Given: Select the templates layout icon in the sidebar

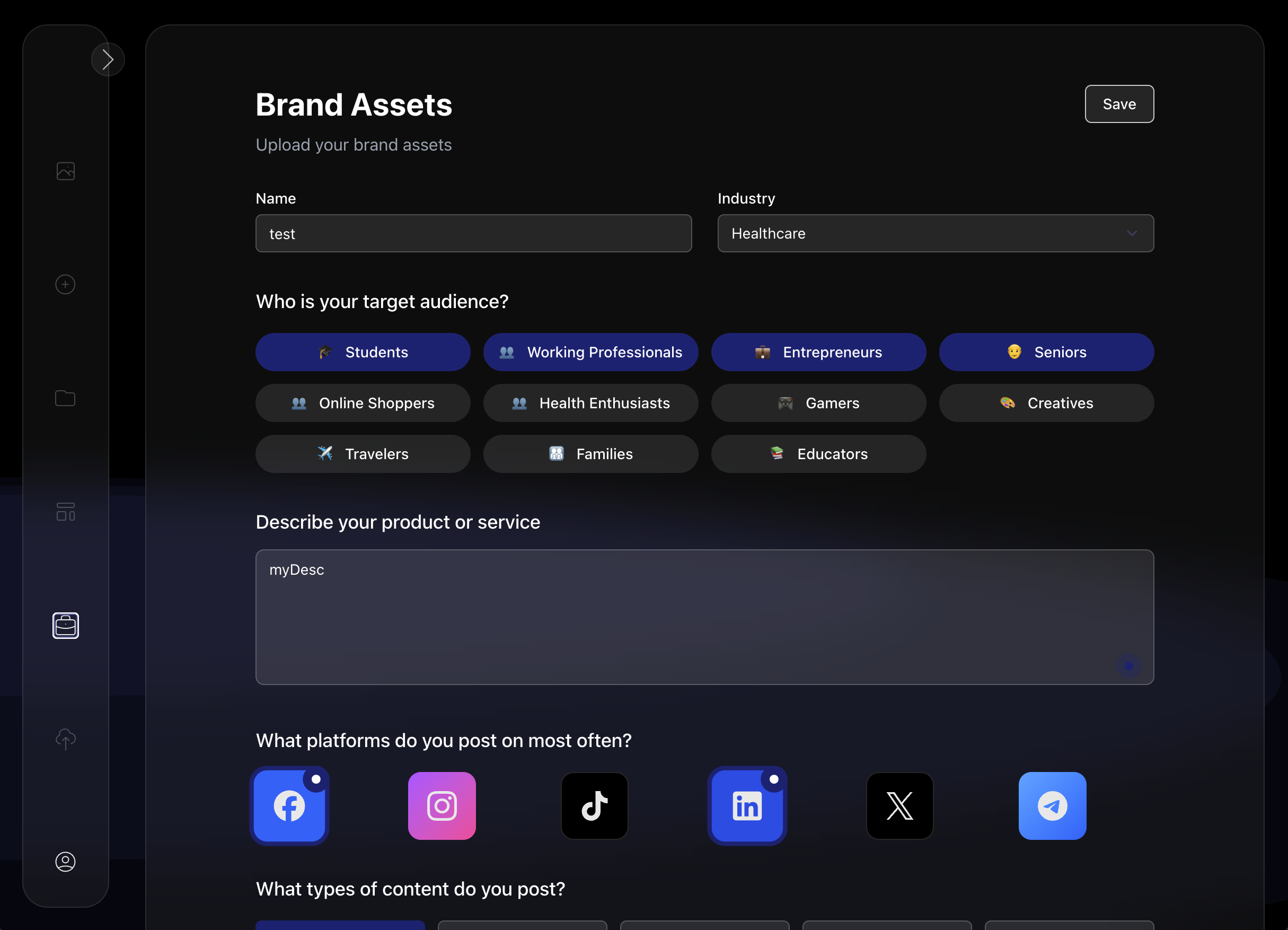Looking at the screenshot, I should coord(66,512).
